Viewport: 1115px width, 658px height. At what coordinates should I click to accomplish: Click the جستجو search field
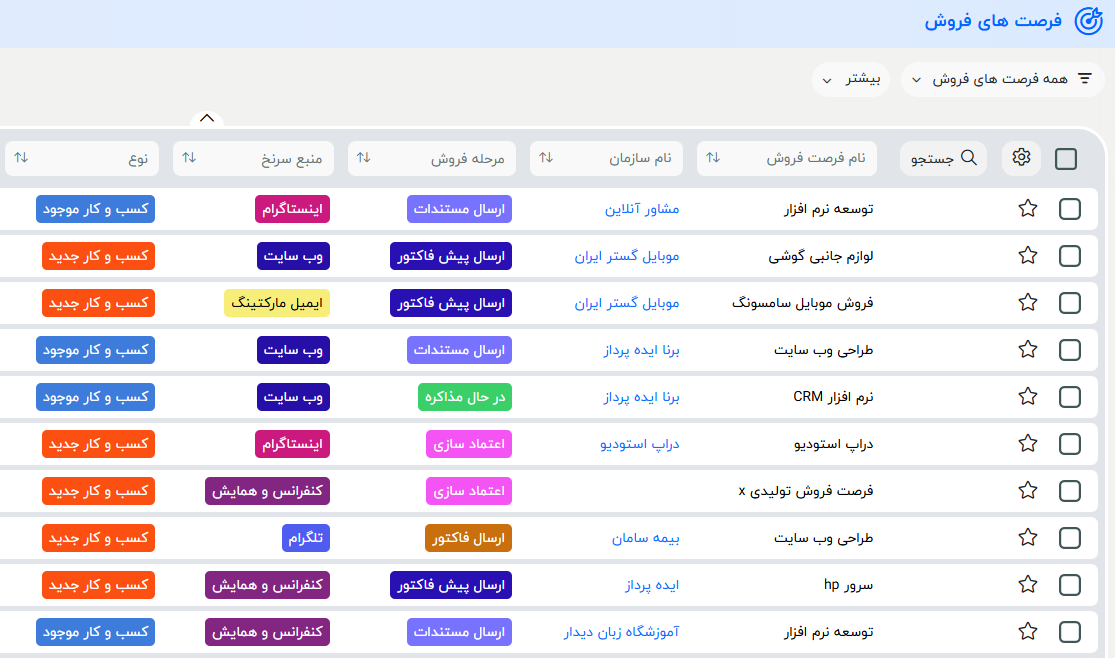943,158
